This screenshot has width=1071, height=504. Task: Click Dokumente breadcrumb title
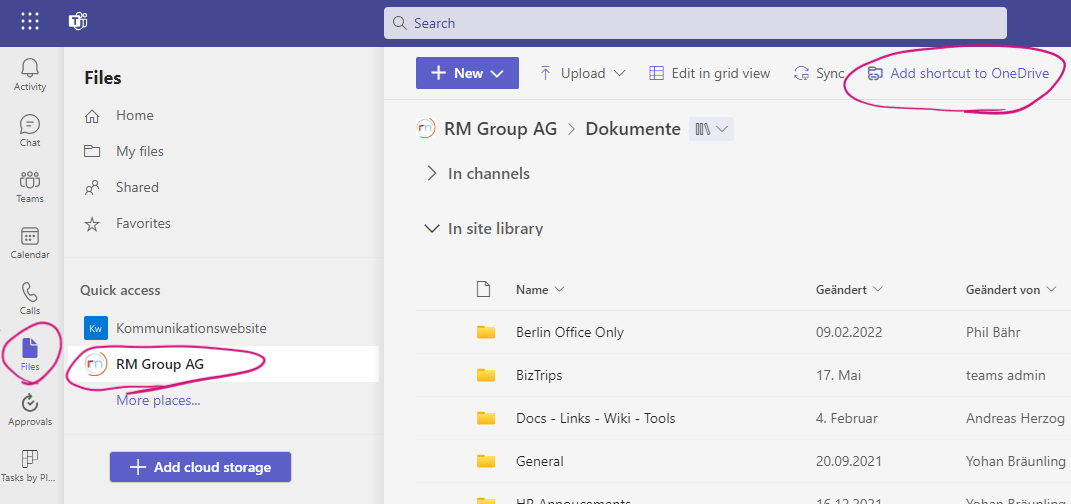tap(633, 129)
